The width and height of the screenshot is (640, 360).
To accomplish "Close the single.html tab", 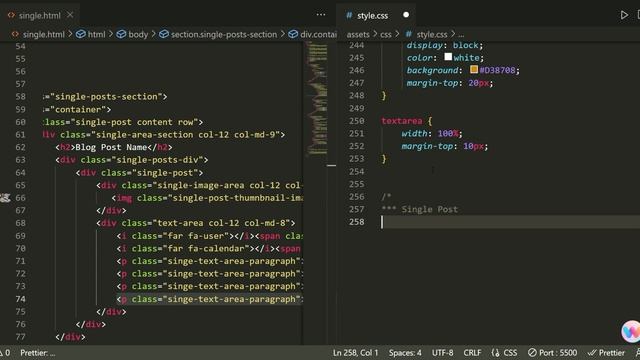I will tap(70, 15).
